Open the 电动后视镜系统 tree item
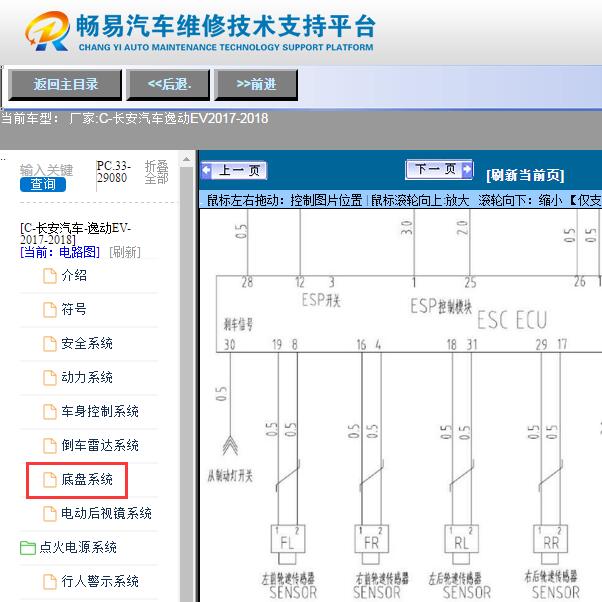 (106, 513)
